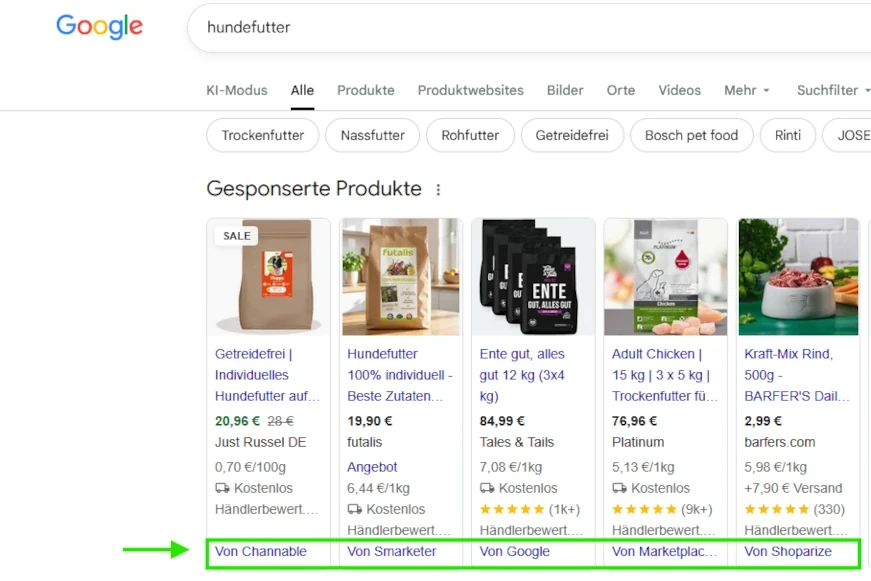The width and height of the screenshot is (871, 581).
Task: Switch to the Bilder tab
Action: (565, 90)
